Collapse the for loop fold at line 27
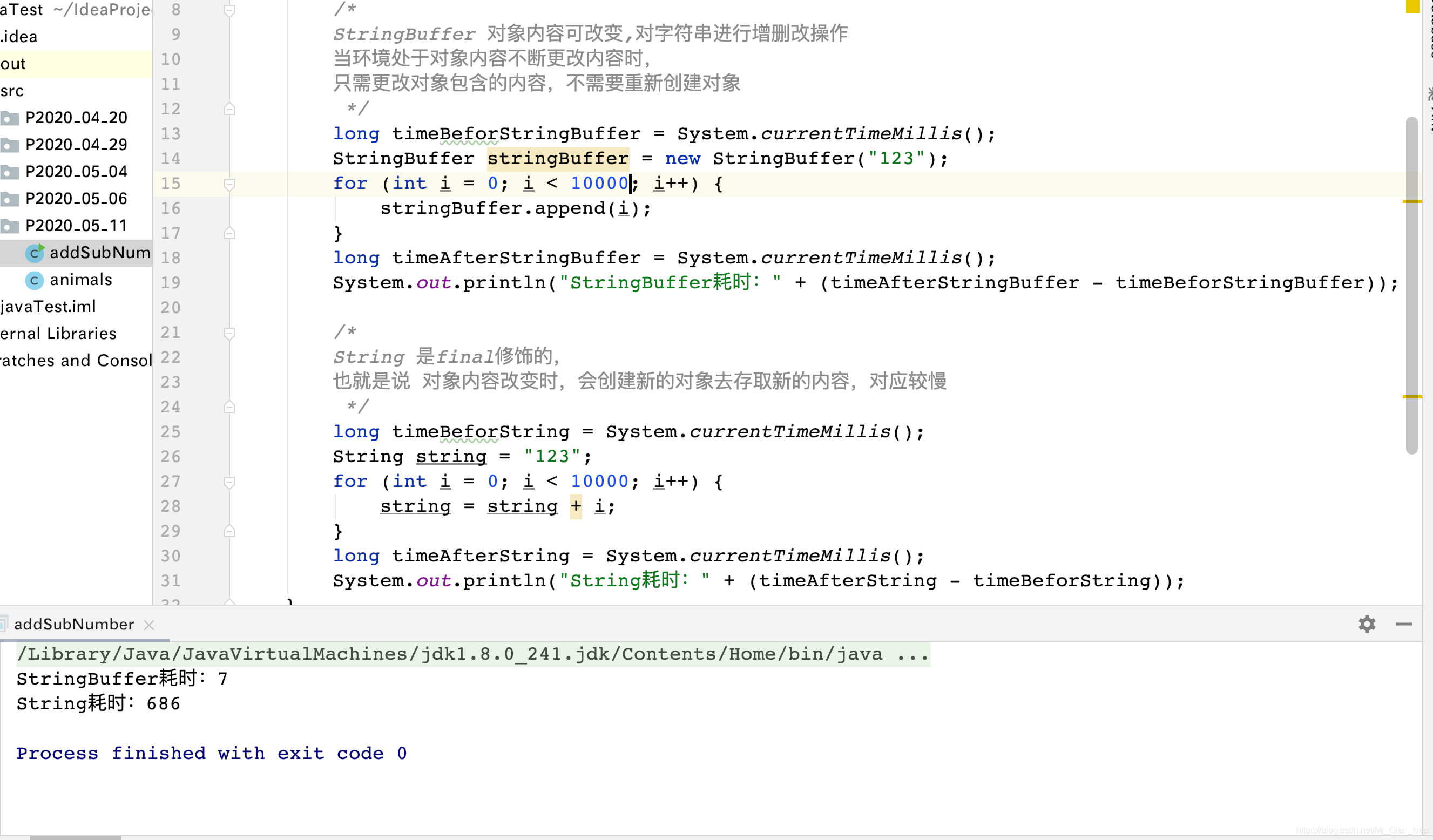Image resolution: width=1433 pixels, height=840 pixels. (229, 482)
